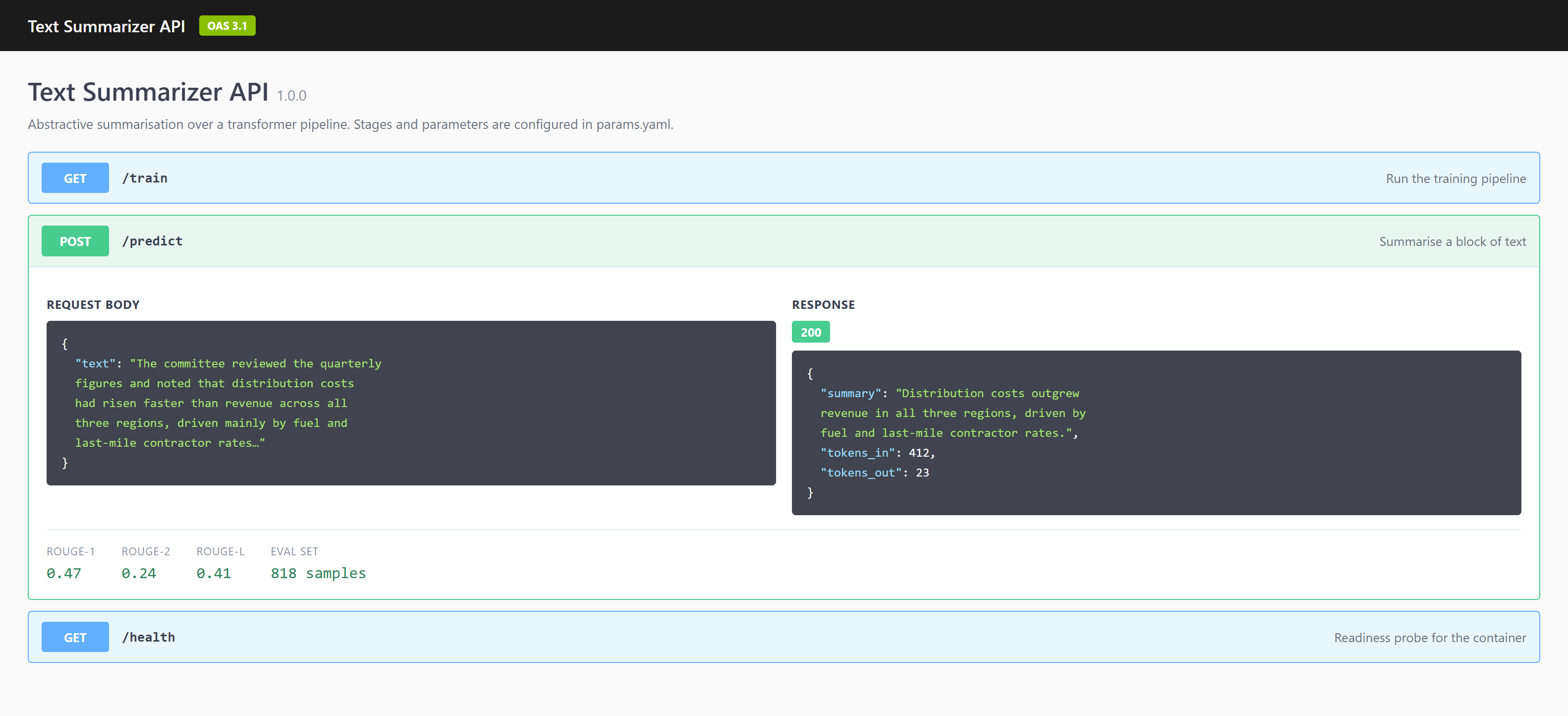Click the "tokens_out": 23 line
This screenshot has height=716, width=1568.
pyautogui.click(x=874, y=473)
